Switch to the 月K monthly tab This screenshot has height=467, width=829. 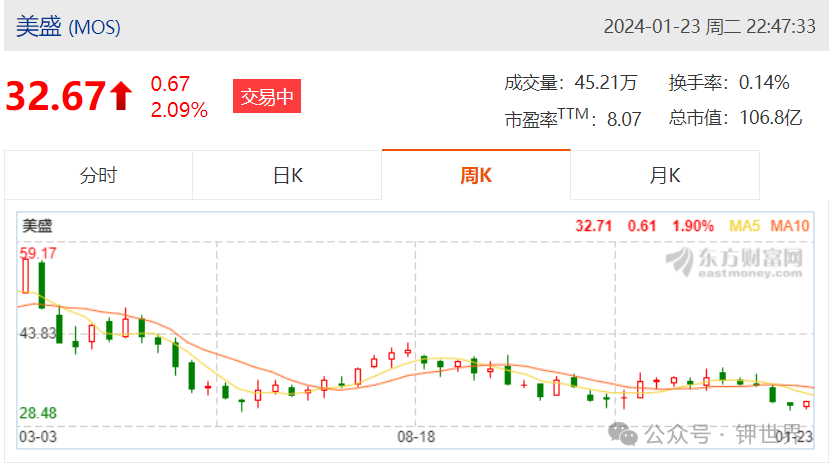[665, 175]
